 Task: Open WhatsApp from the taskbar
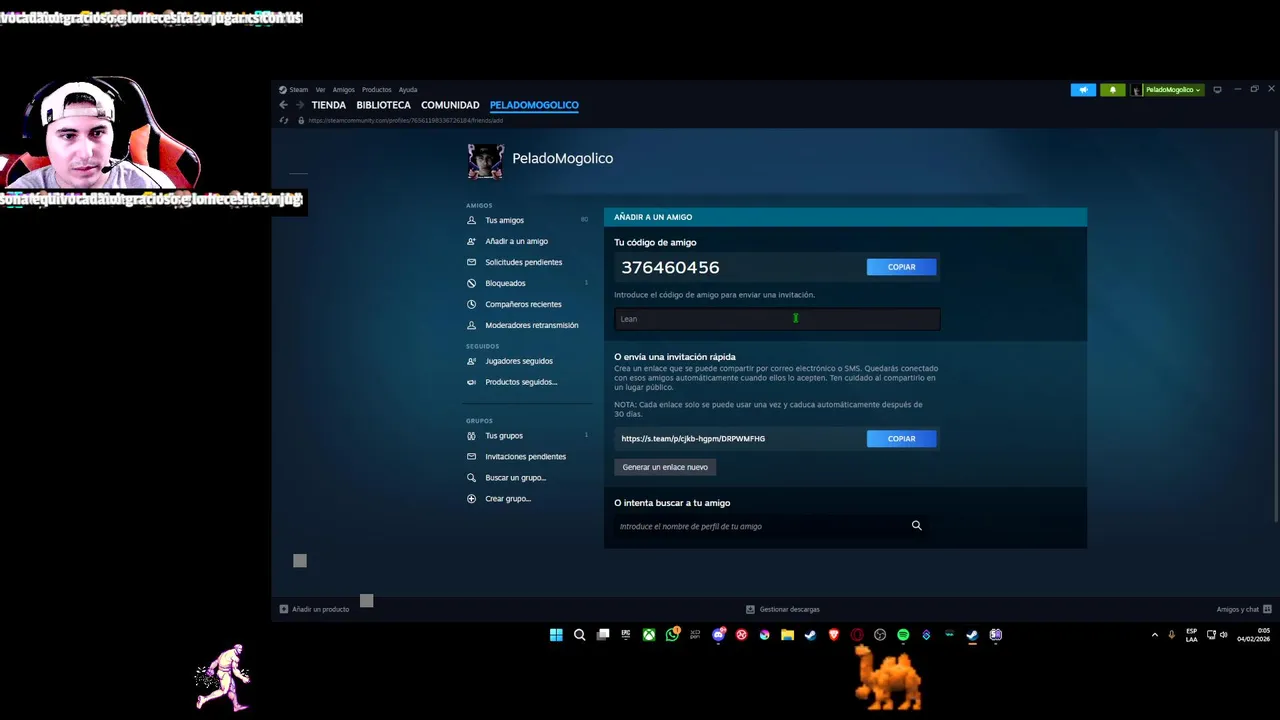tap(673, 635)
